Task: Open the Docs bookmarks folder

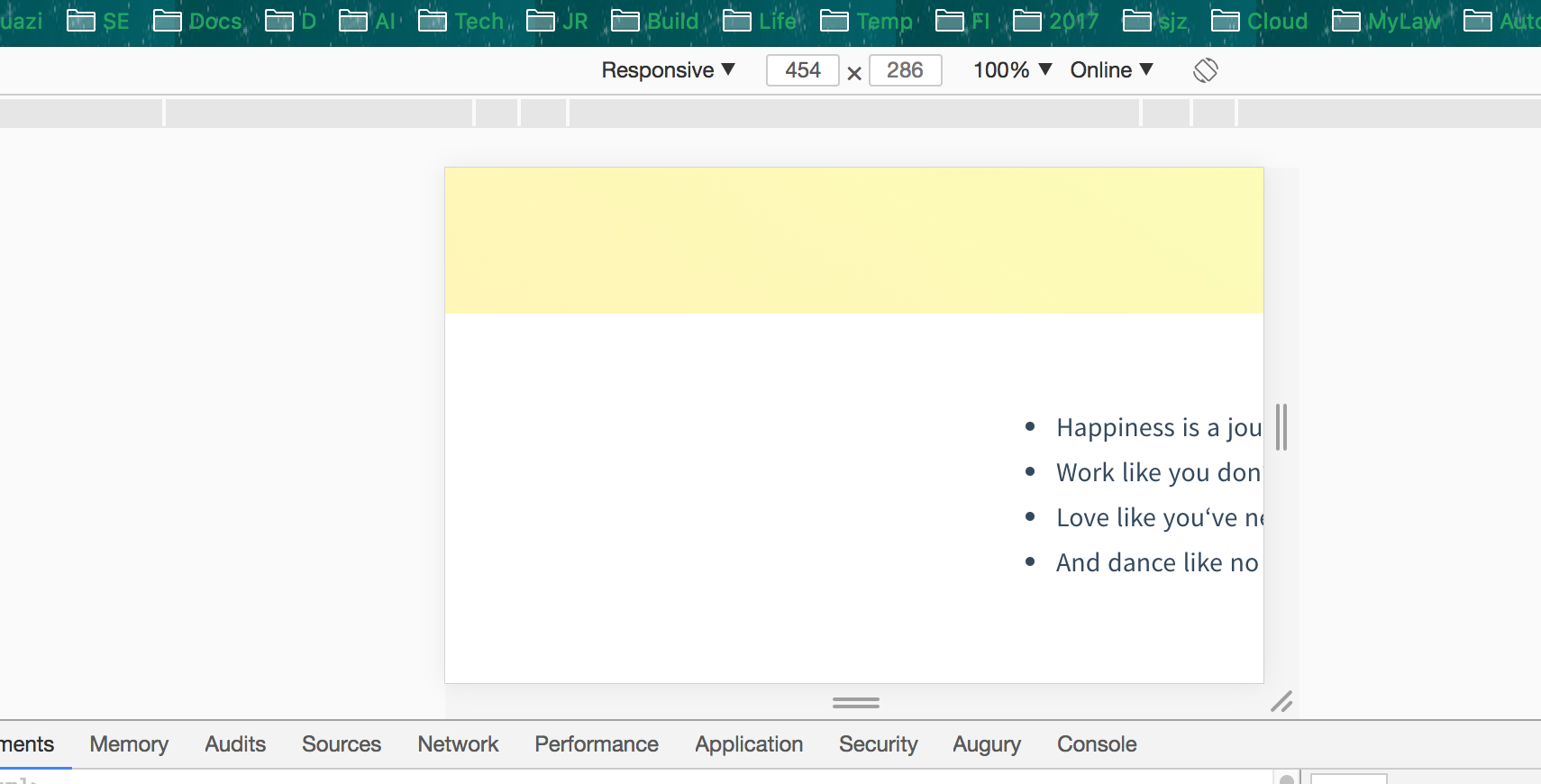Action: [x=197, y=21]
